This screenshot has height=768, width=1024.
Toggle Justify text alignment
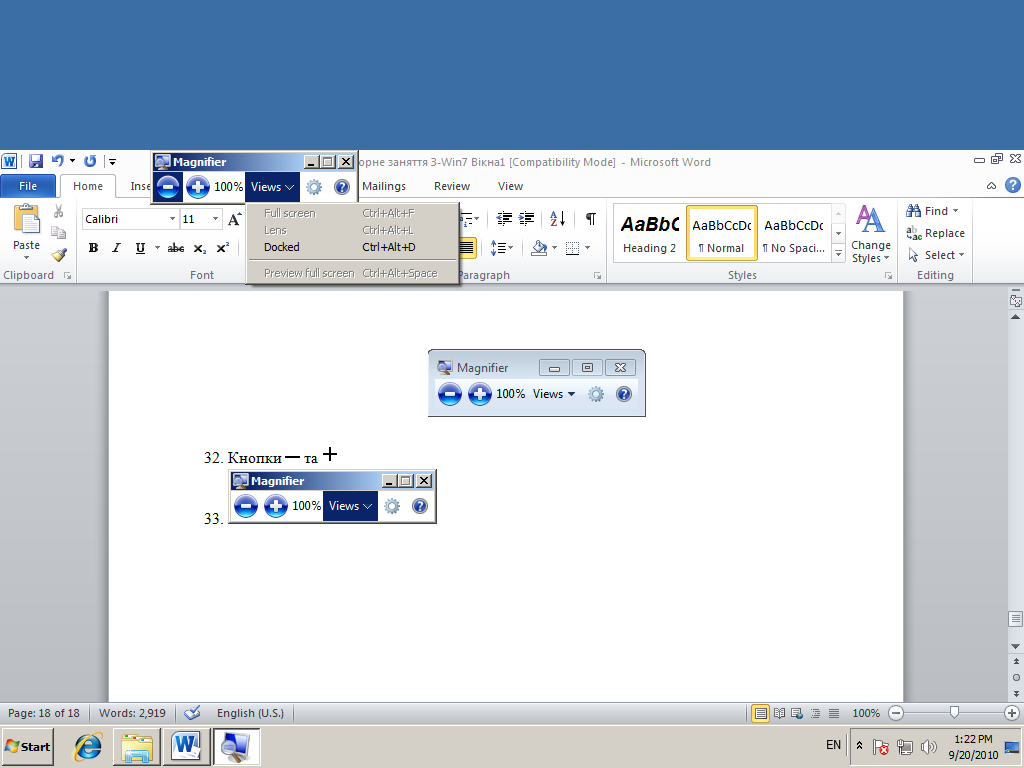coord(466,248)
